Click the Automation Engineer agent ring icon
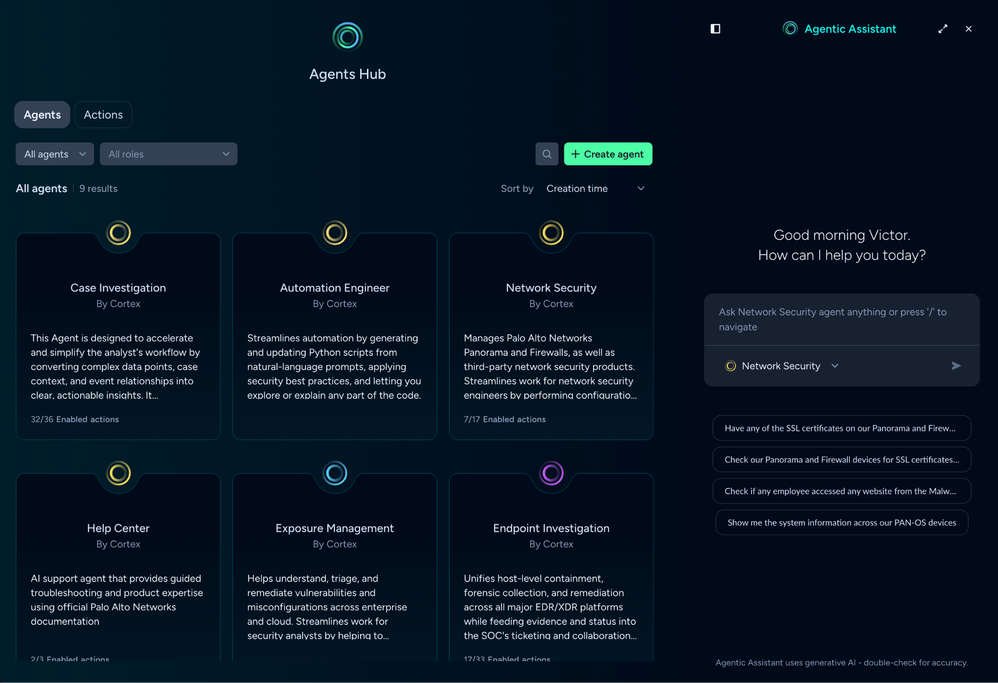Viewport: 998px width, 683px height. (x=335, y=233)
